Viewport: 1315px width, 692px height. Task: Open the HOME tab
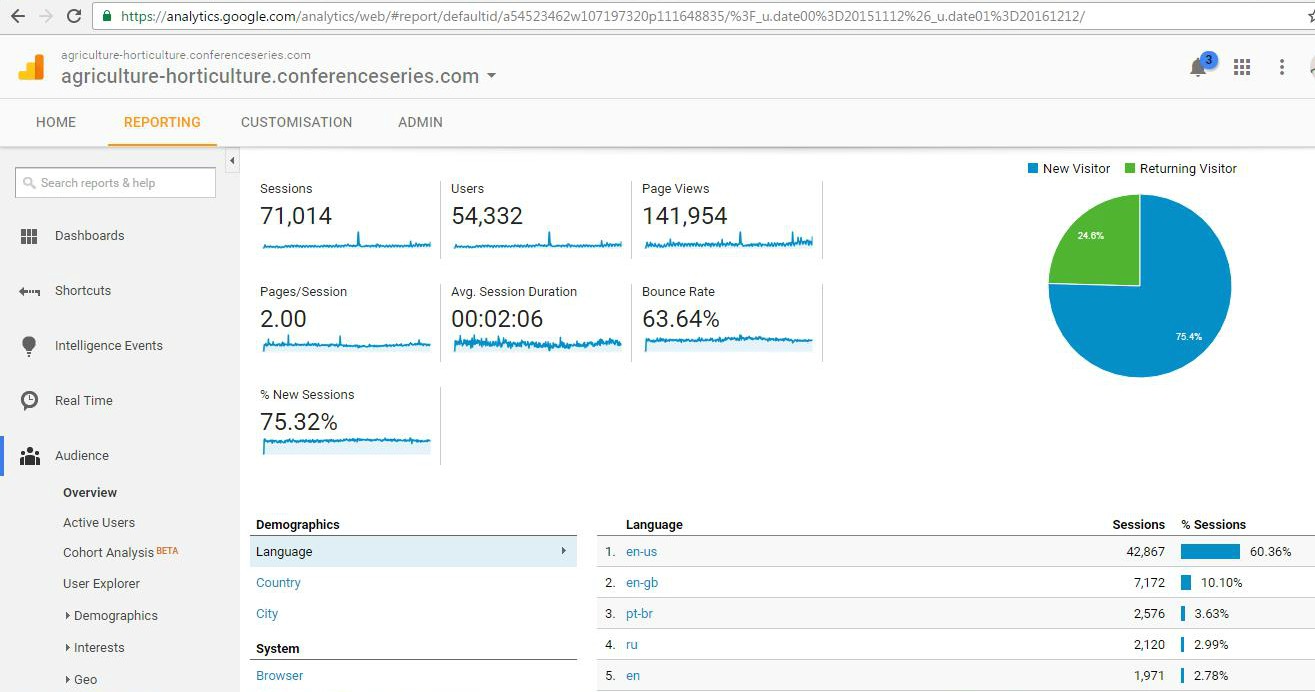coord(56,122)
